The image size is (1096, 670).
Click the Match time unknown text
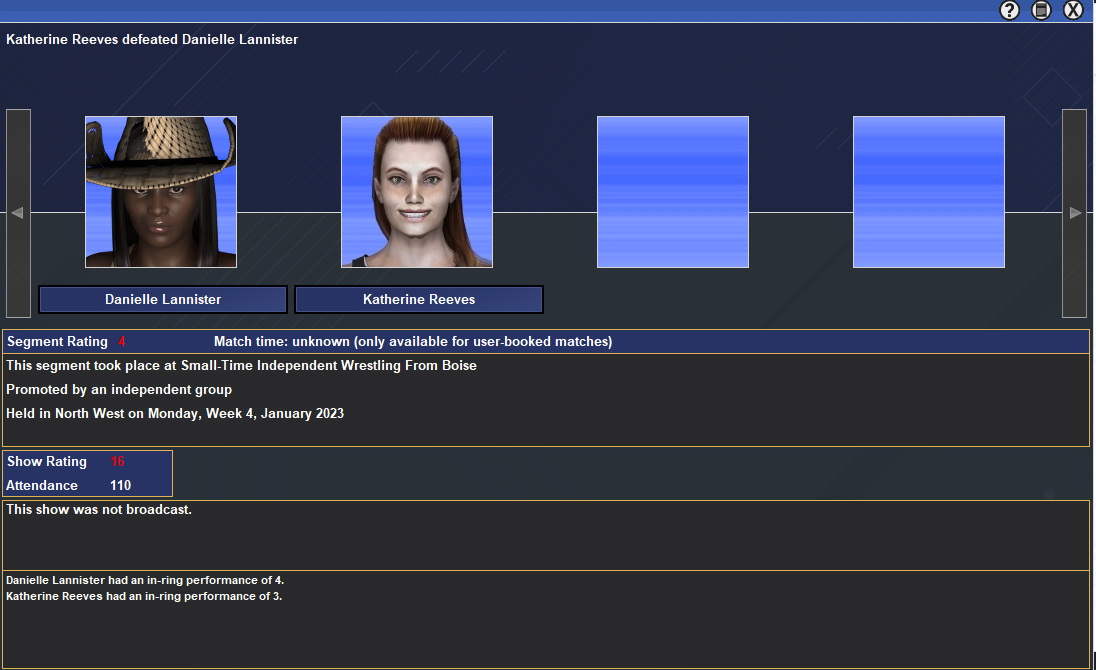pyautogui.click(x=412, y=342)
